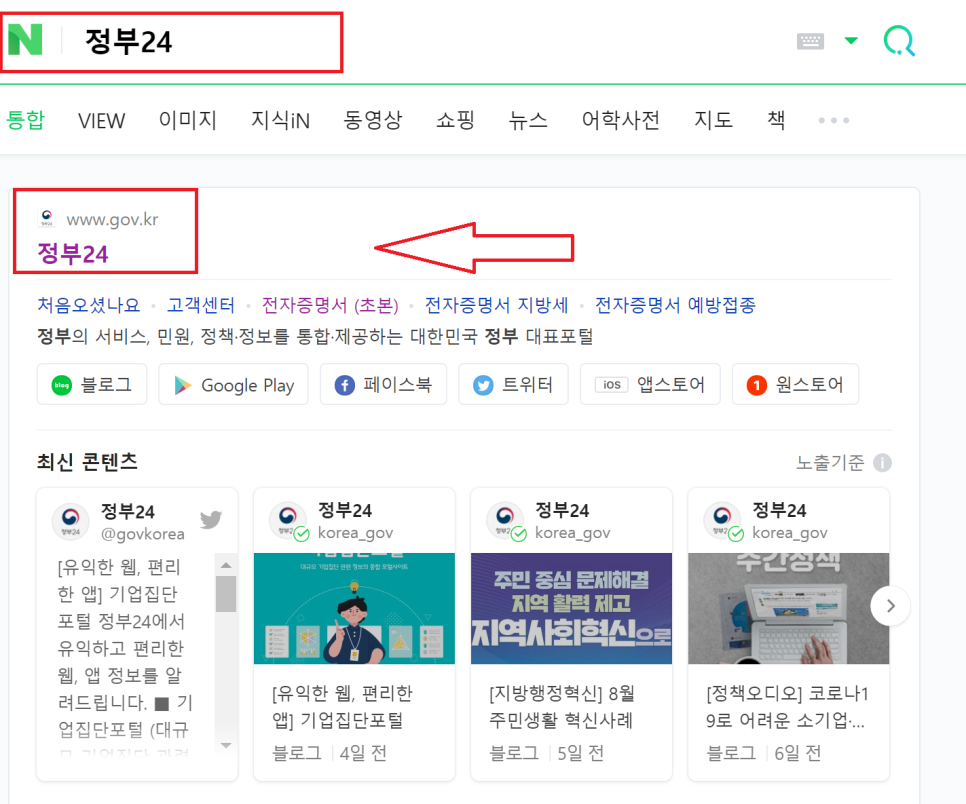Open the 동영상 tab

[x=373, y=120]
